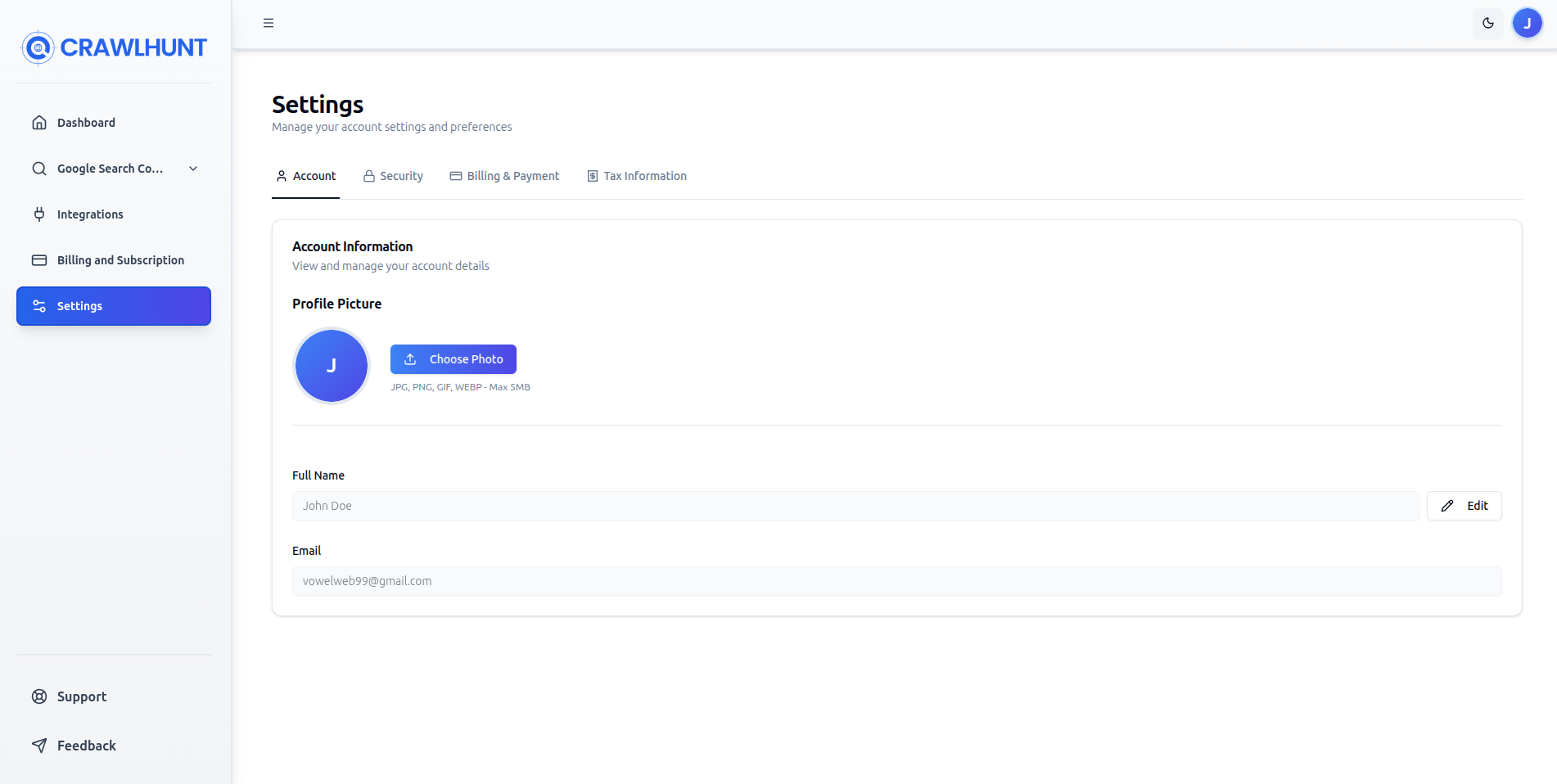1557x784 pixels.
Task: Toggle dark mode with the moon icon
Action: coord(1488,23)
